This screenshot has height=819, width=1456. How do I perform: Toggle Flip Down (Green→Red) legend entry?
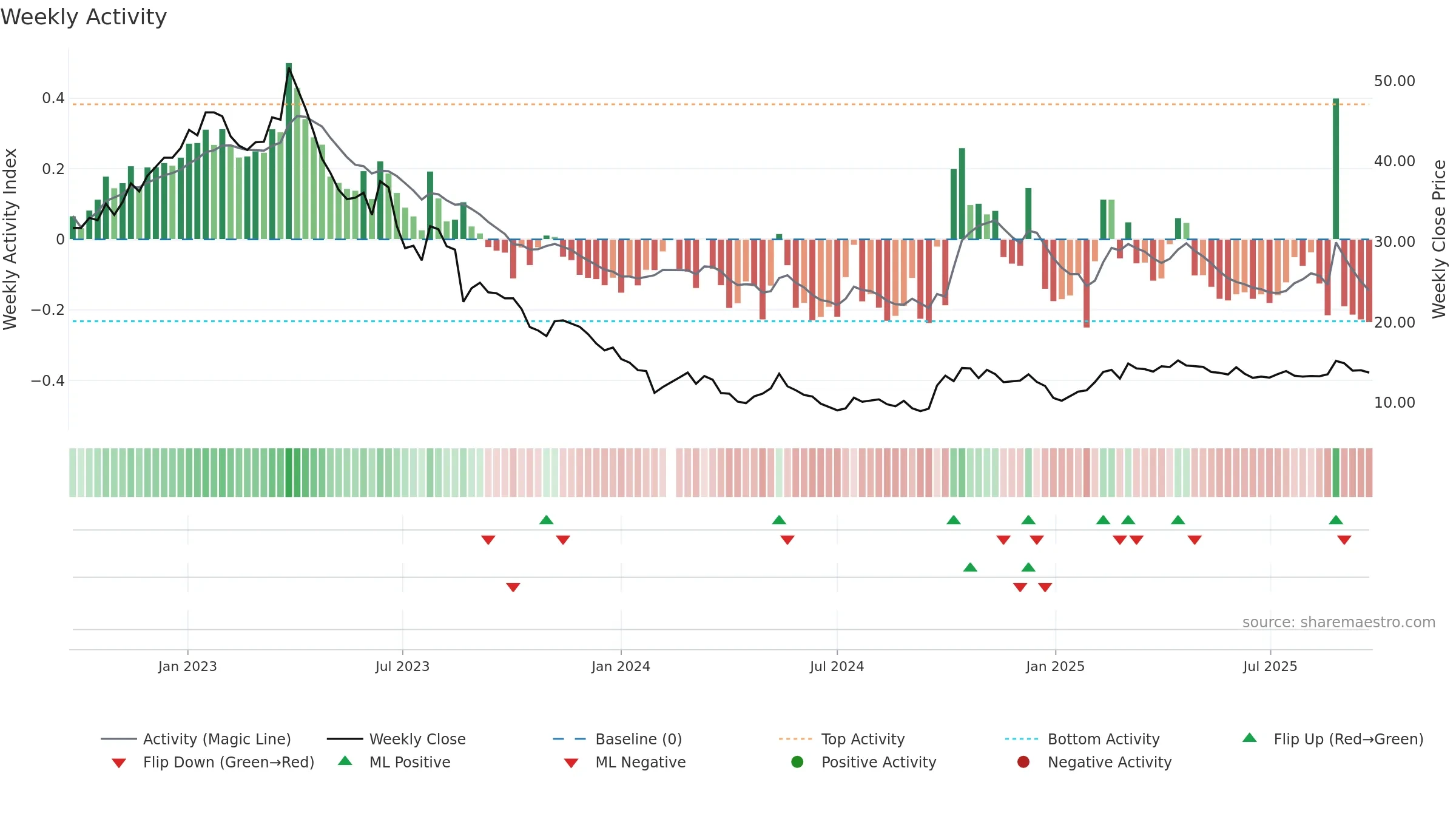213,762
